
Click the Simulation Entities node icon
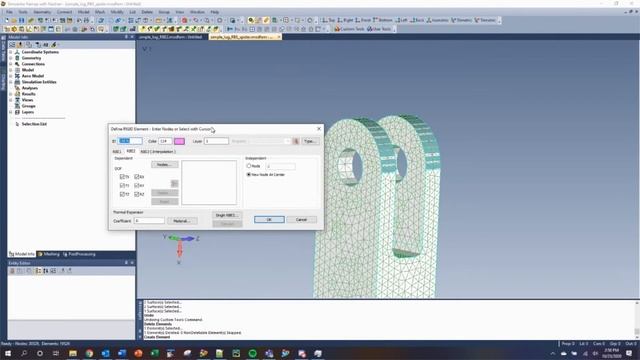tap(17, 82)
